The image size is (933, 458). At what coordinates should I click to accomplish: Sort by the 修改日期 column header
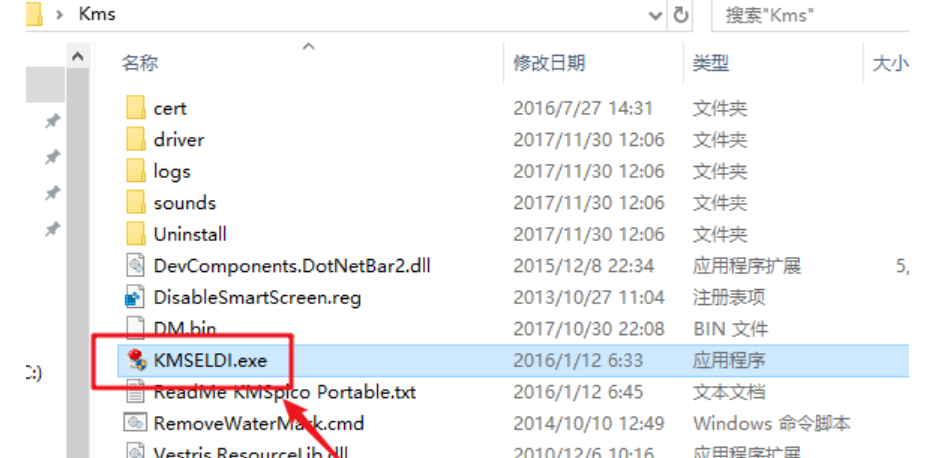[549, 62]
